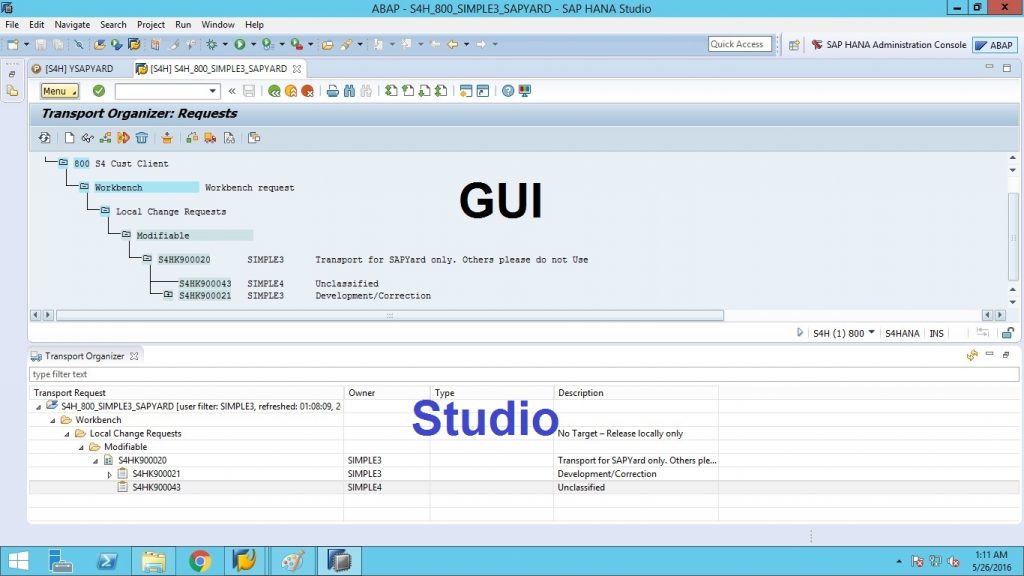
Task: Switch to SAP HANA Administration Console perspective
Action: click(889, 45)
